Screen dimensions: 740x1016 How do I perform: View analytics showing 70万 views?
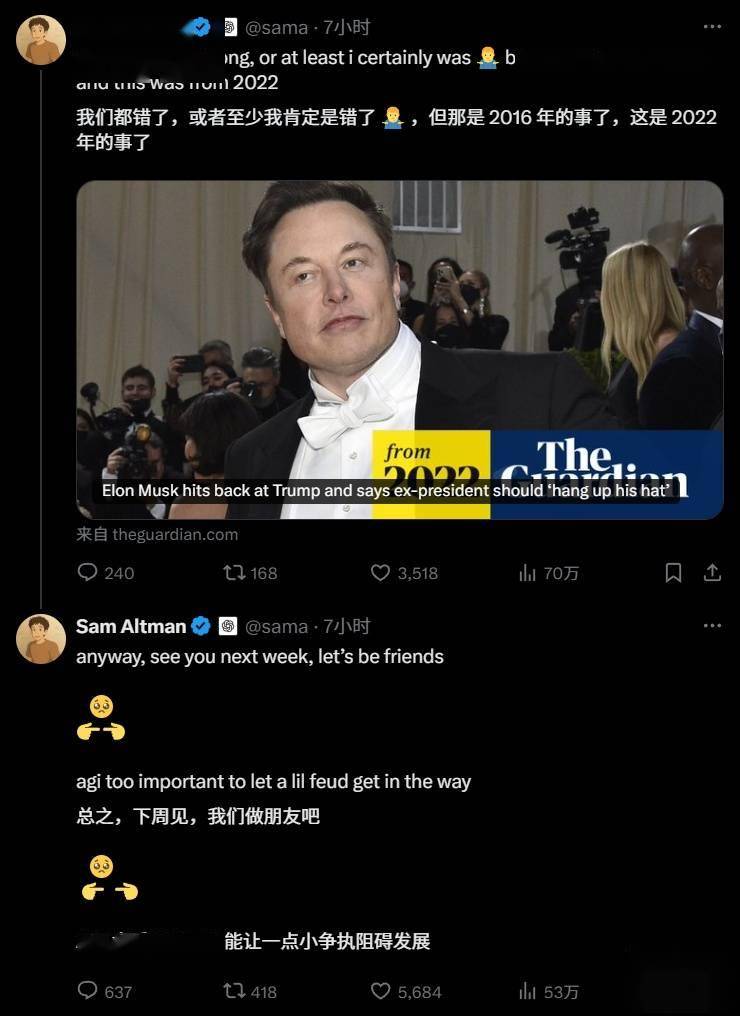(548, 573)
